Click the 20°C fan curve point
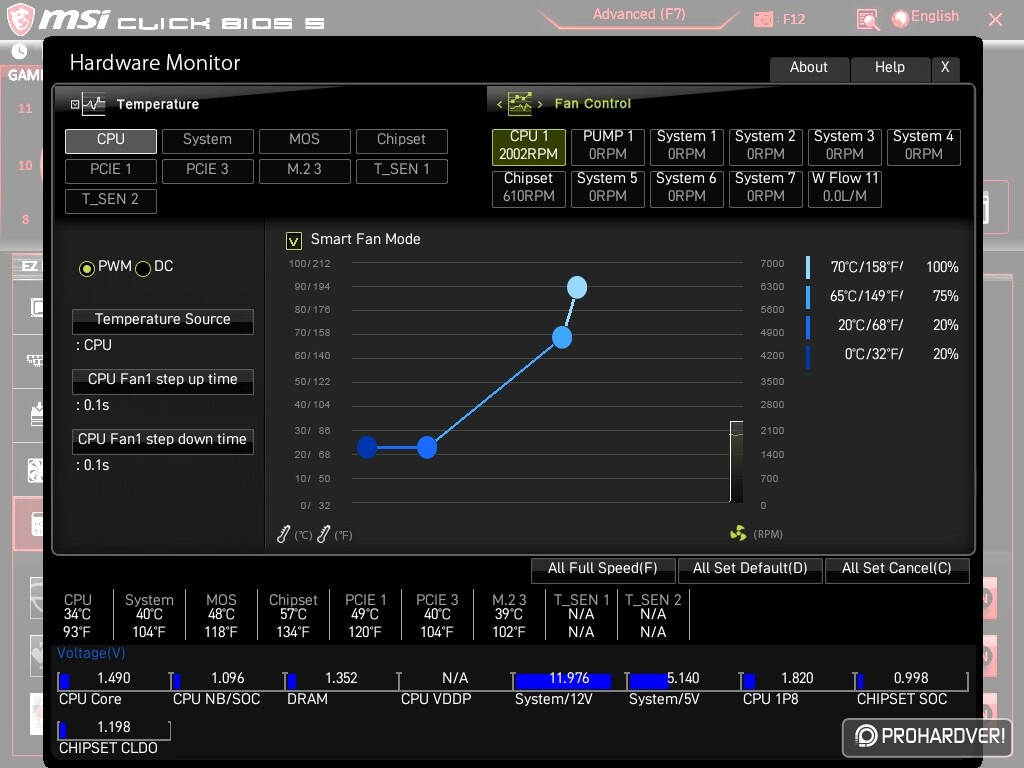1024x768 pixels. tap(426, 447)
